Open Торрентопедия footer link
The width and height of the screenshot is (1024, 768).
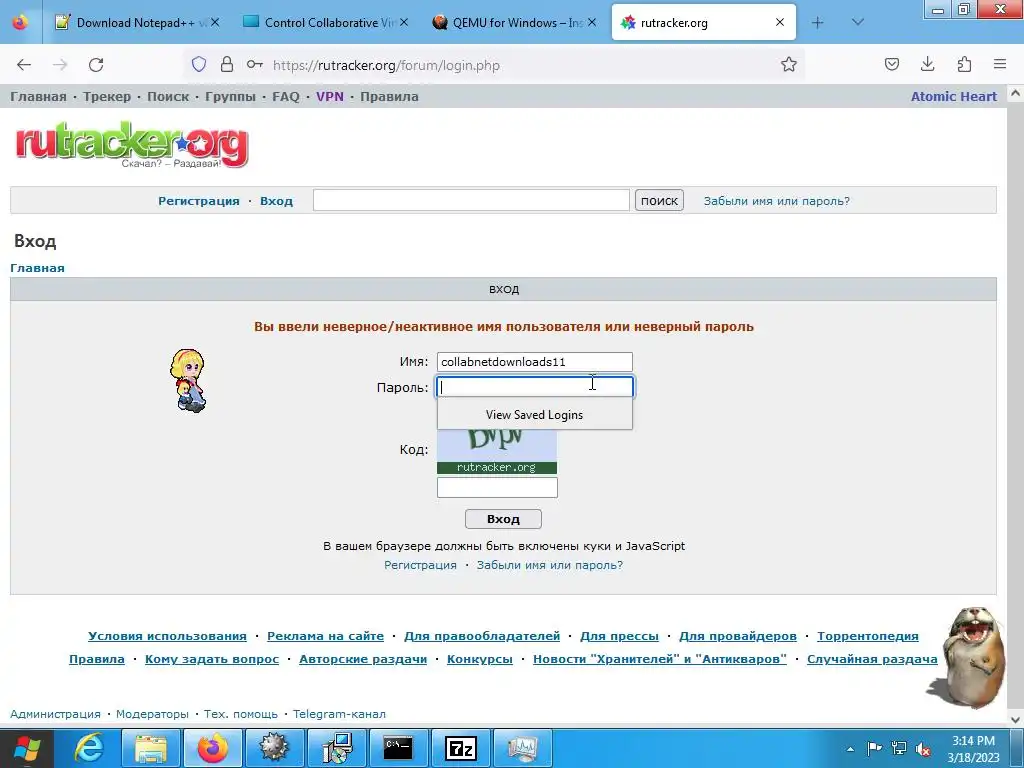point(867,636)
